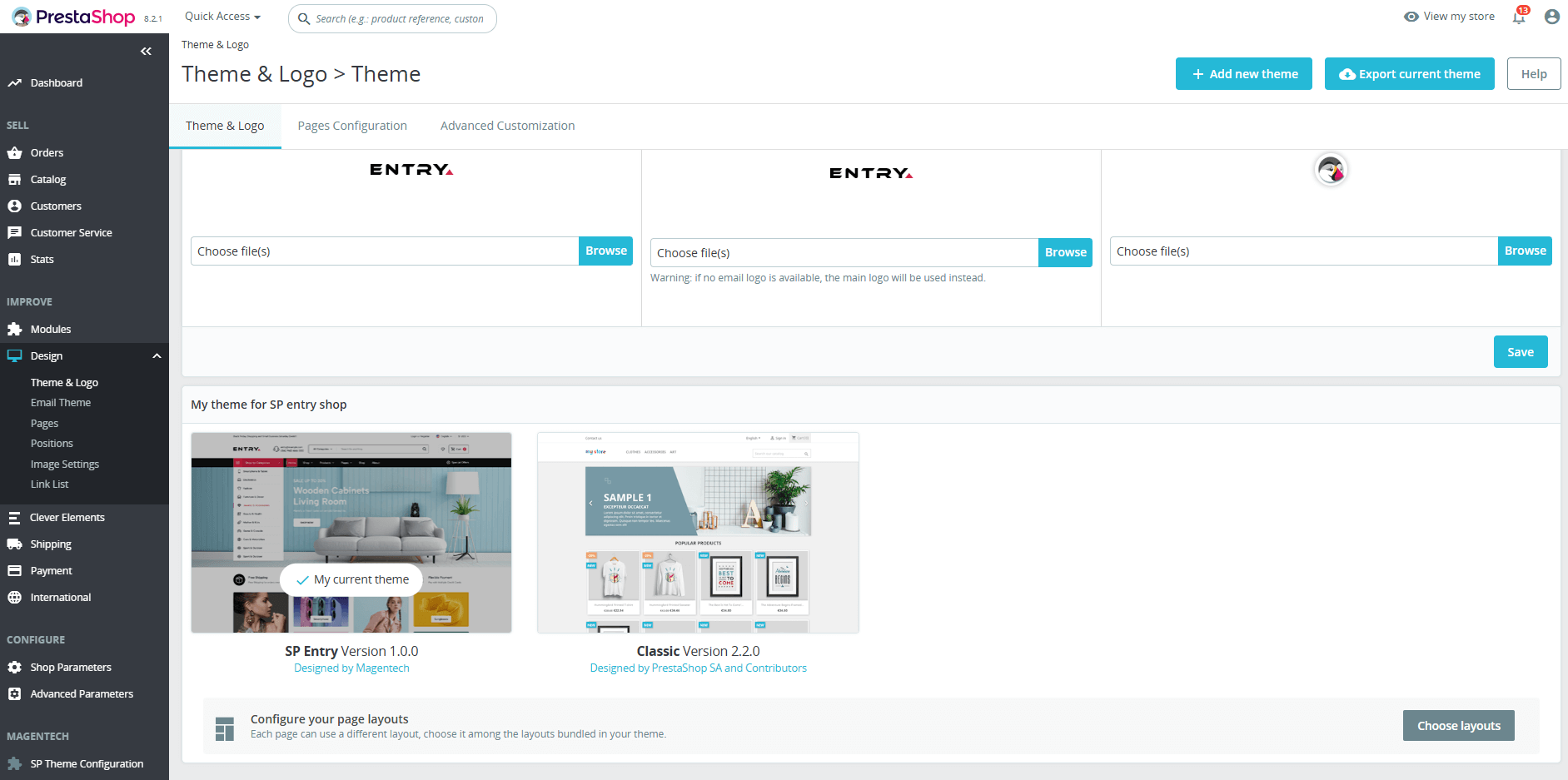Collapse the left sidebar
Image resolution: width=1568 pixels, height=780 pixels.
click(x=147, y=51)
